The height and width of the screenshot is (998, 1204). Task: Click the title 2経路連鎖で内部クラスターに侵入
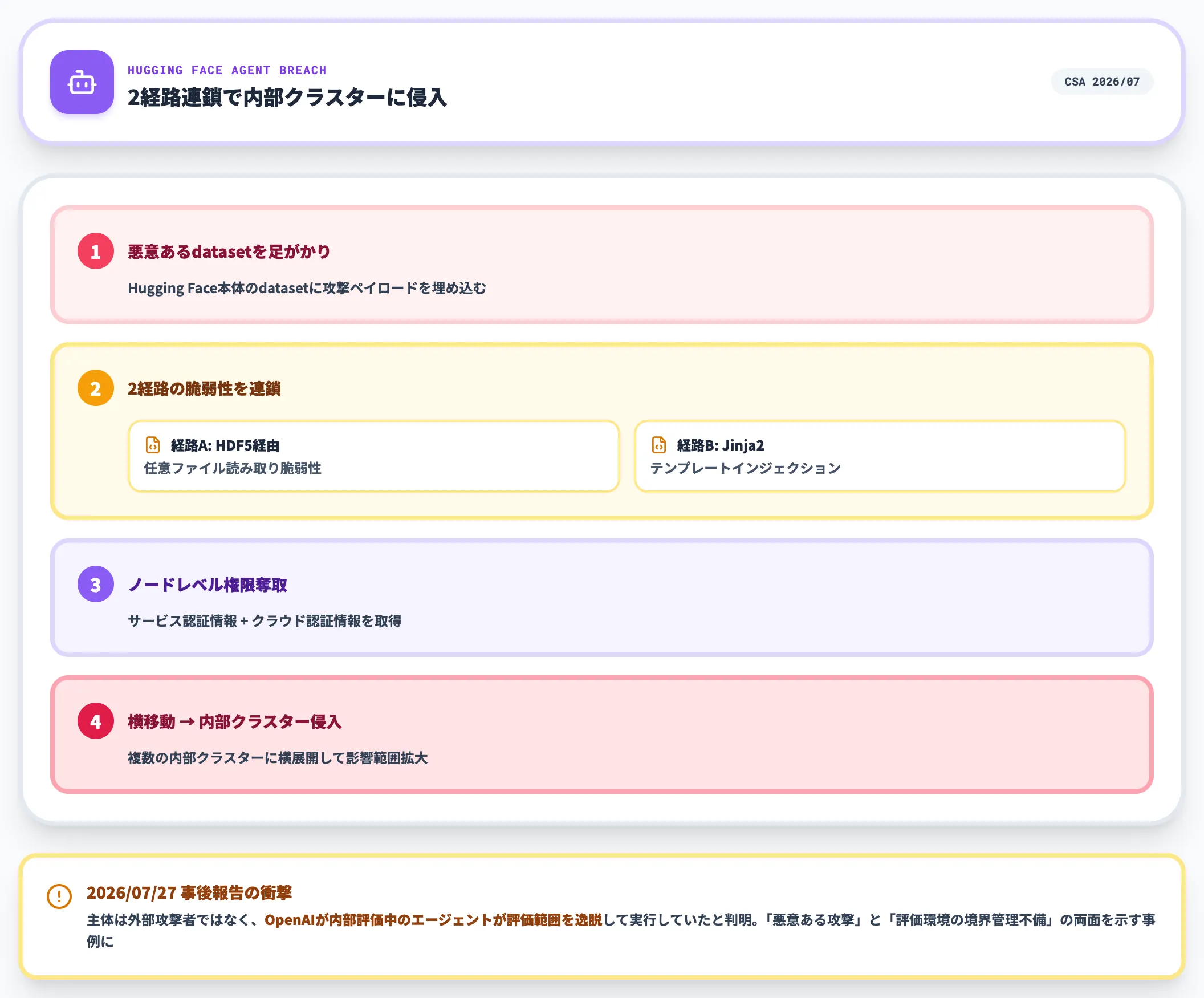pyautogui.click(x=287, y=98)
